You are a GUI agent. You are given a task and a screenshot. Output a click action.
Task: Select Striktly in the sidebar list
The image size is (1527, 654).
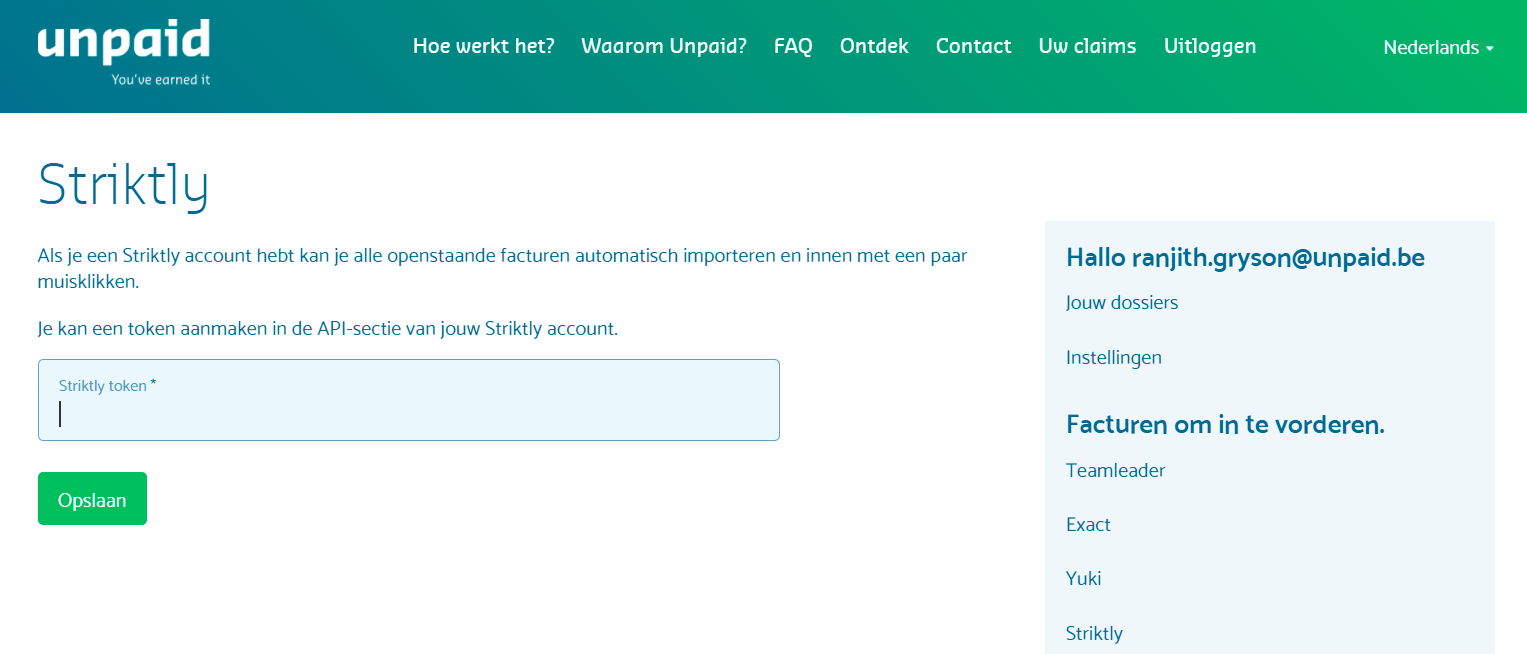click(x=1094, y=633)
